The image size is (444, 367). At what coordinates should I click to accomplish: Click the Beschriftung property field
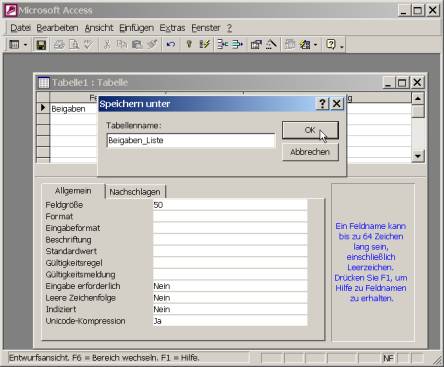point(230,240)
